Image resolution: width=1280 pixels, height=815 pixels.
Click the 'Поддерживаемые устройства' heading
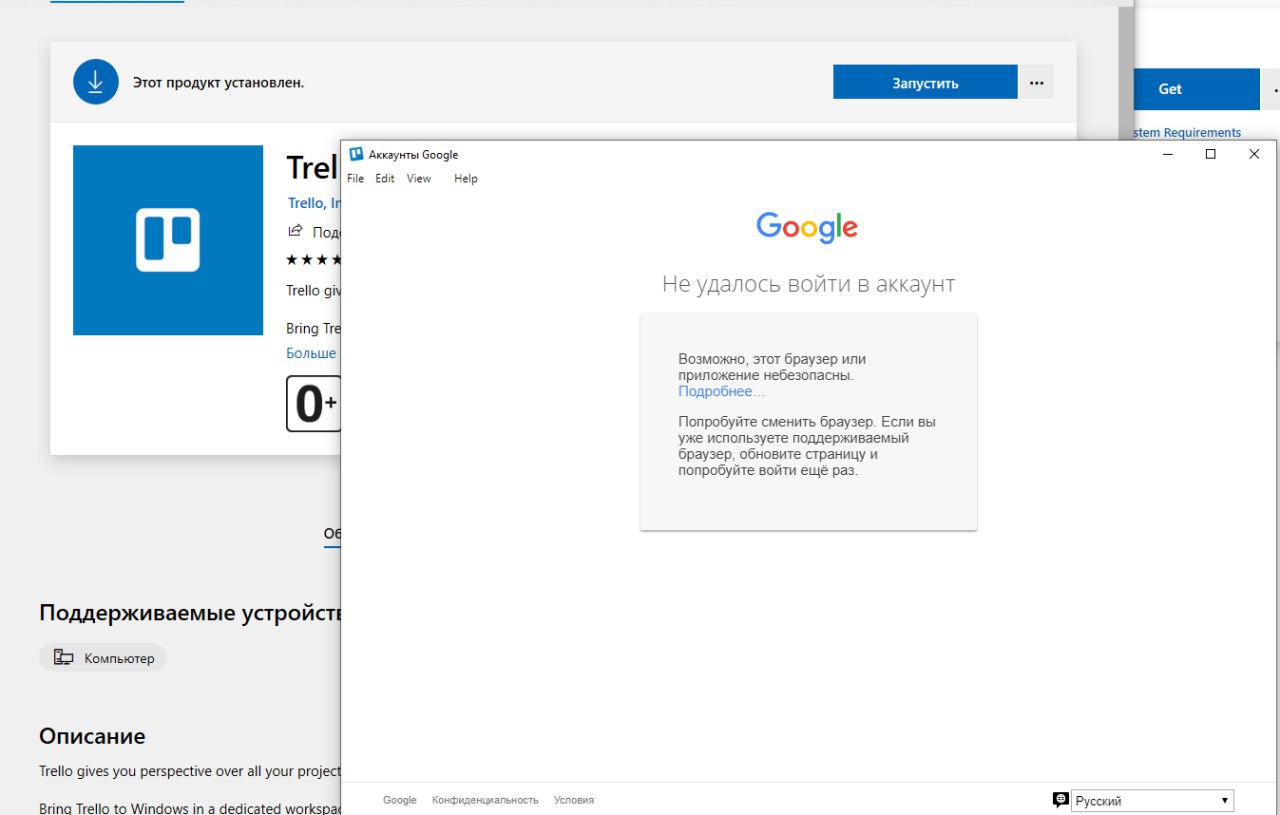190,613
